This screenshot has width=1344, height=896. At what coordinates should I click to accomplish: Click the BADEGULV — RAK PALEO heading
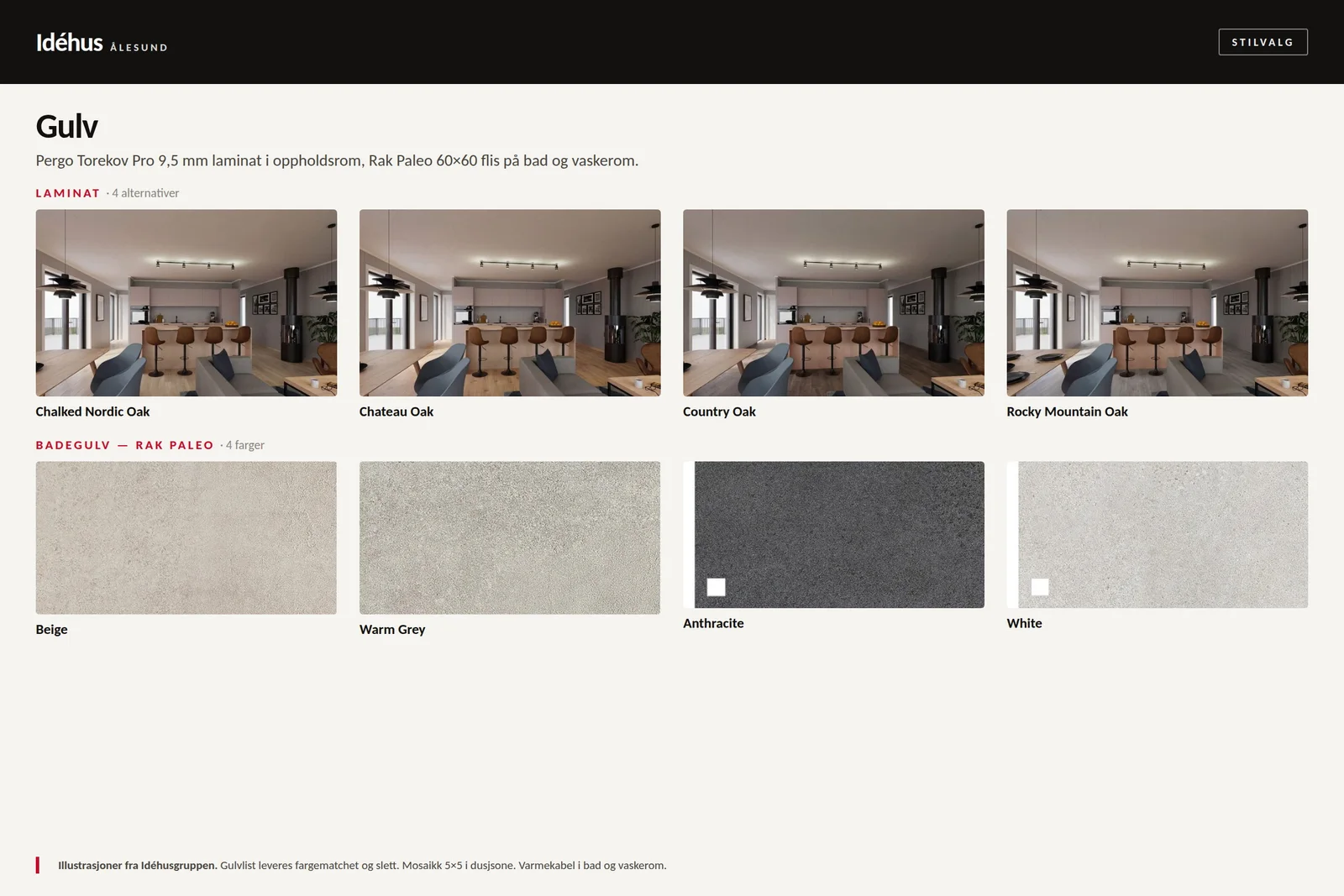coord(124,445)
